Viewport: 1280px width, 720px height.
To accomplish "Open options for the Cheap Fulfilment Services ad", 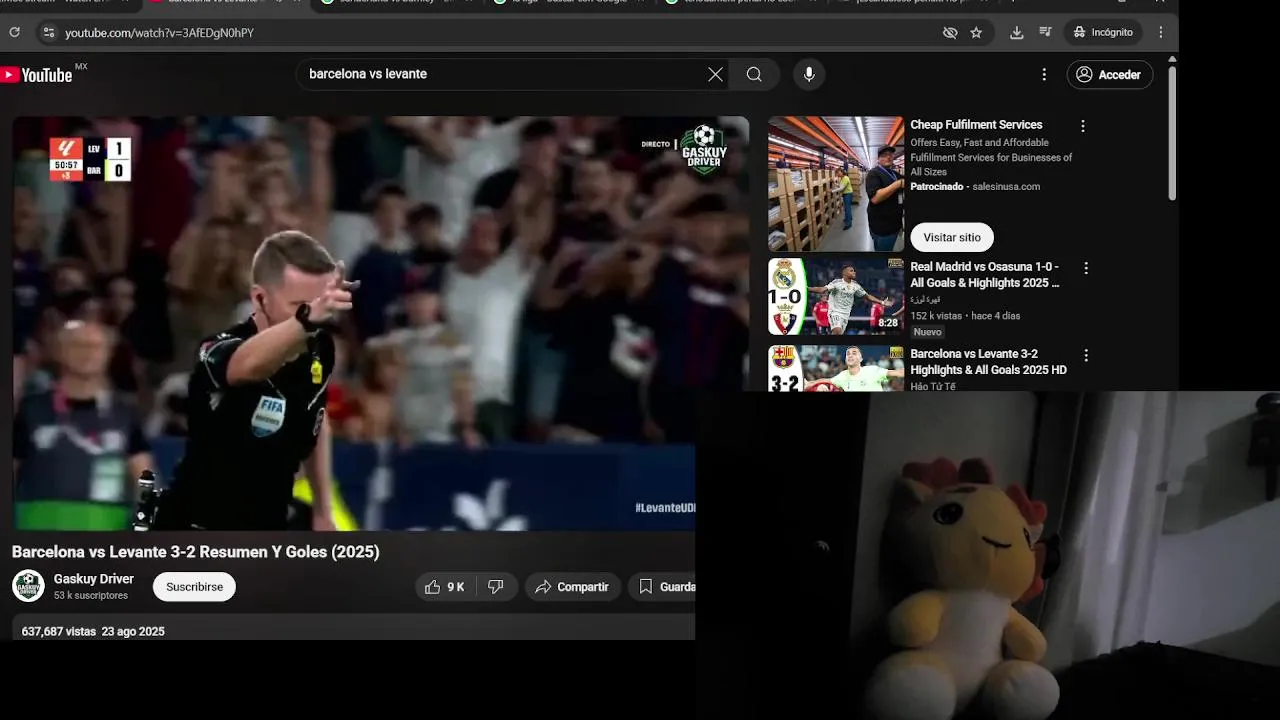I will point(1082,126).
